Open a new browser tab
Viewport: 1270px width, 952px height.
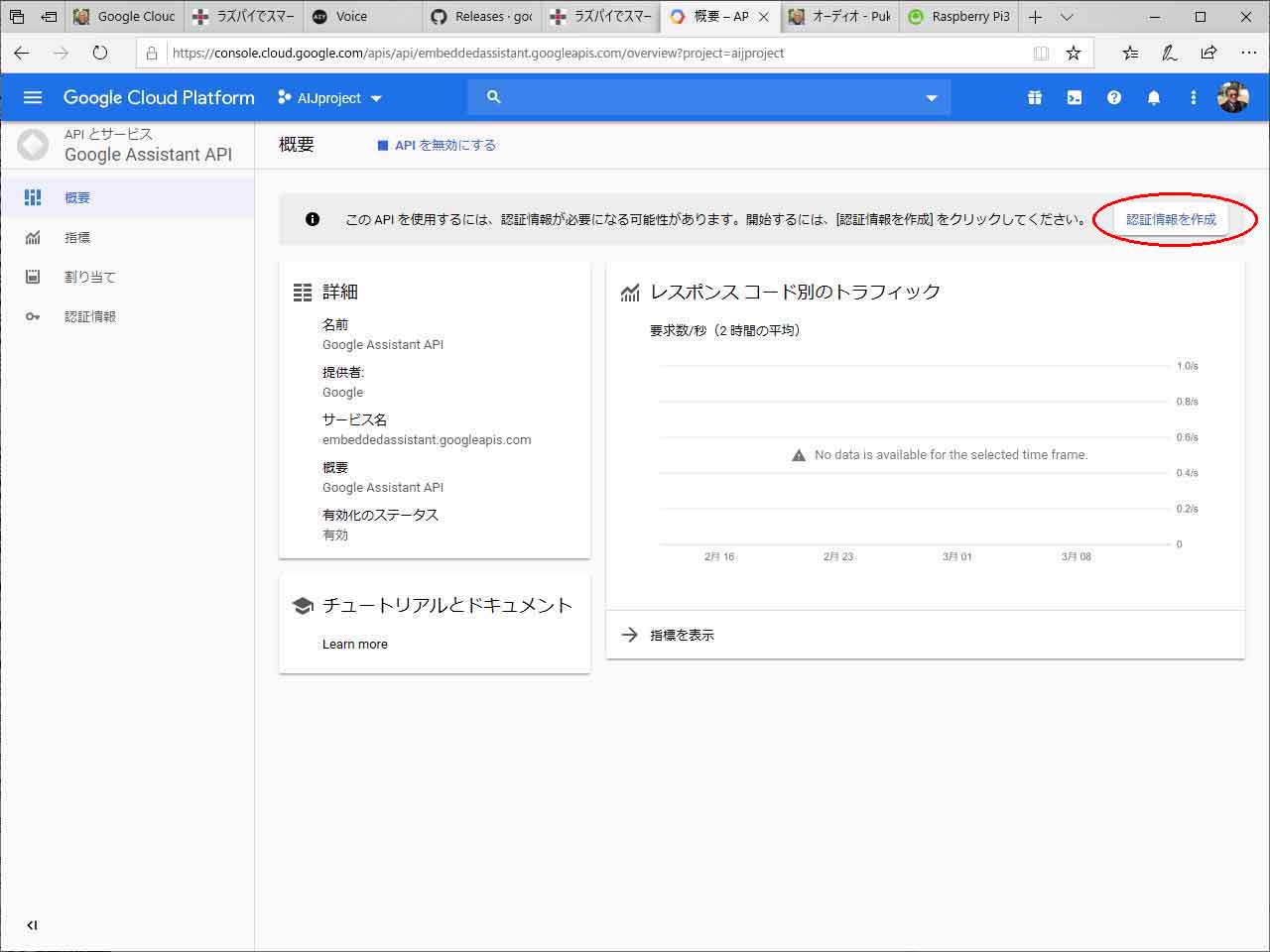tap(1035, 17)
